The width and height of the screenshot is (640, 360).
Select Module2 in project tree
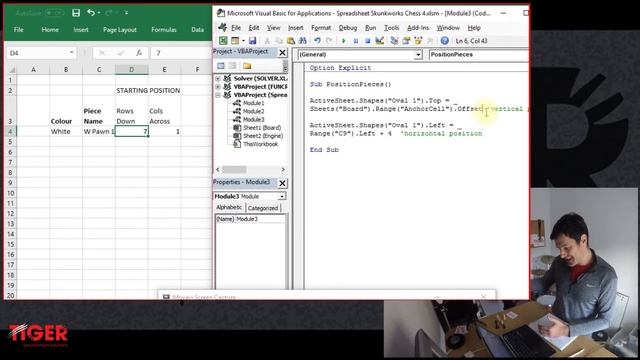253,111
